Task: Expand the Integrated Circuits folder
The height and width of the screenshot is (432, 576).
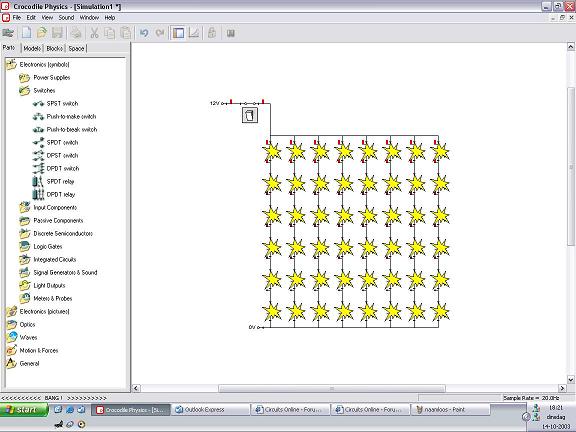Action: (x=25, y=259)
